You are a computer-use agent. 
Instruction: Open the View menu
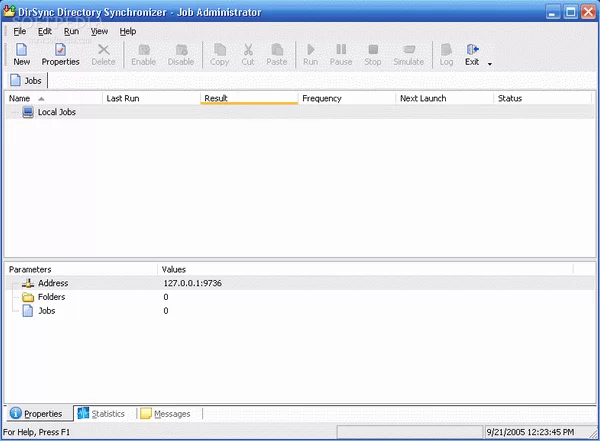(99, 31)
